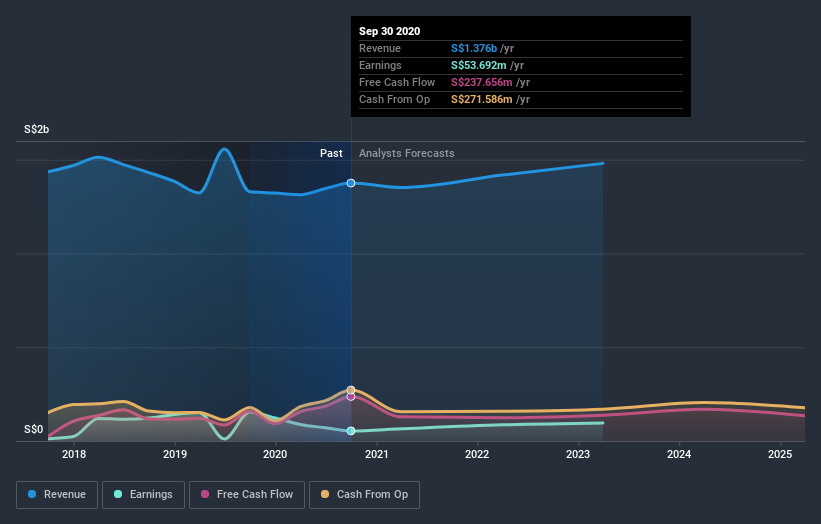Click the pink dot in Free Cash Flow legend

205,494
